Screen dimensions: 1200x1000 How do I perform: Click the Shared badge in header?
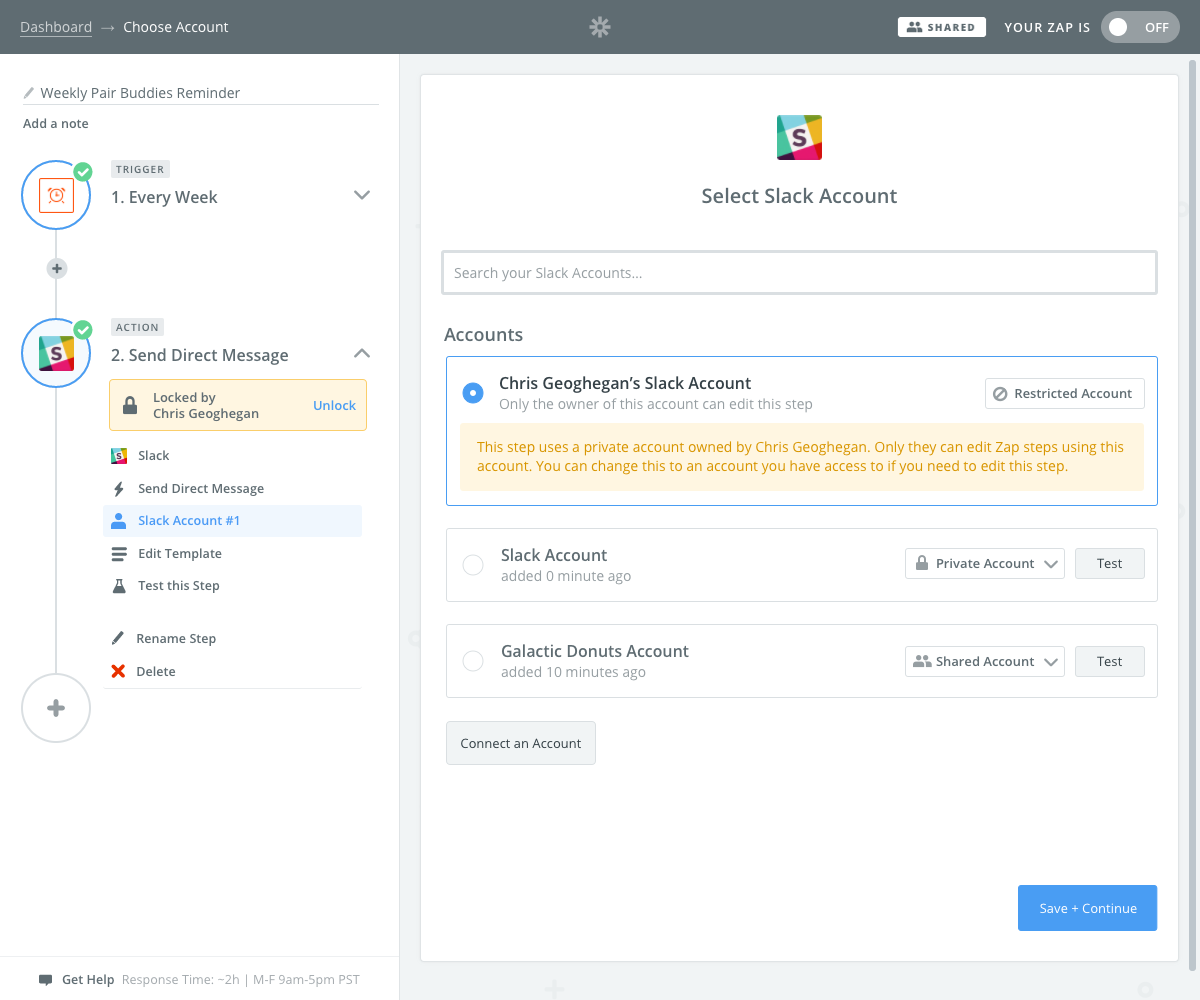[942, 27]
